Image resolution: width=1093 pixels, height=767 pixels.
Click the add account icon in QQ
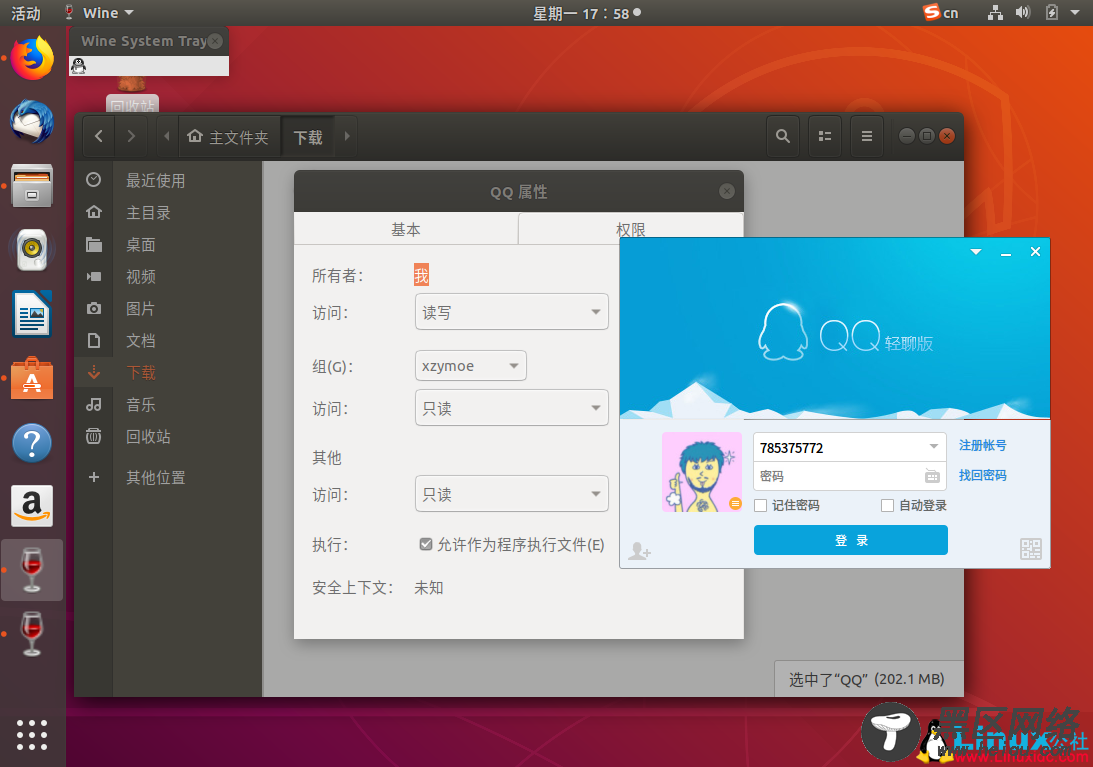639,551
